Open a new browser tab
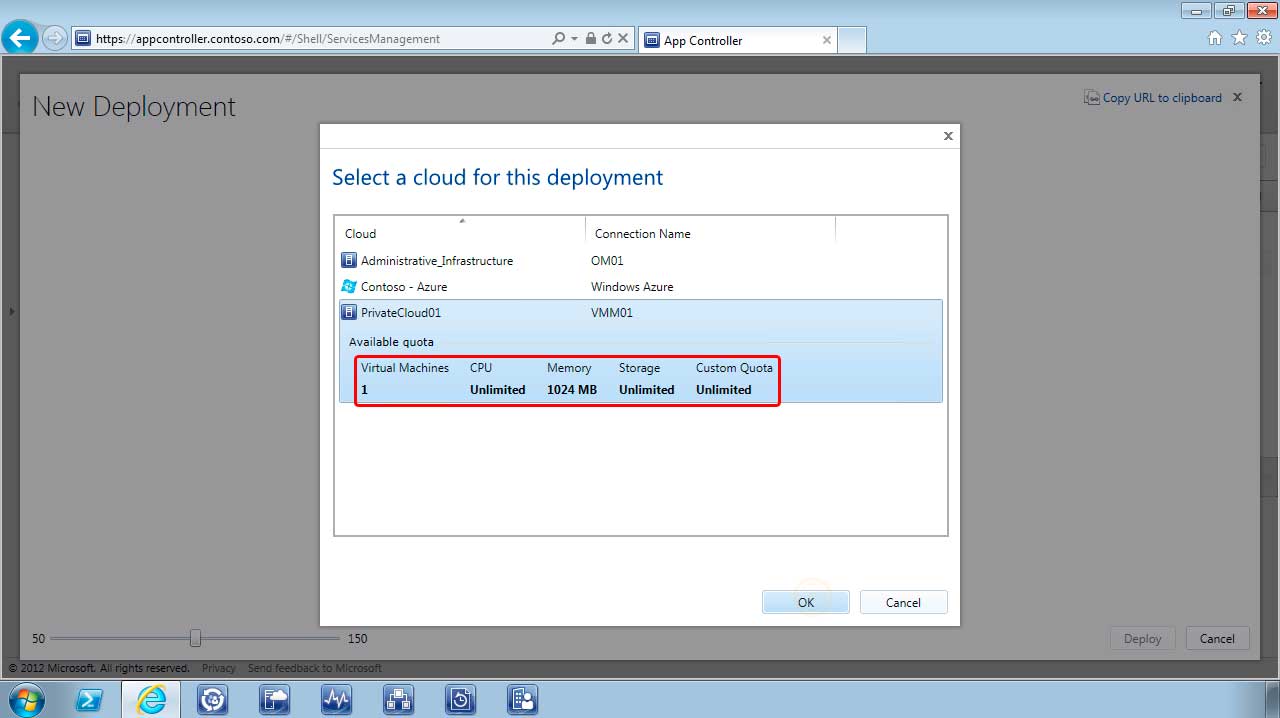Viewport: 1280px width, 718px height. click(x=851, y=40)
